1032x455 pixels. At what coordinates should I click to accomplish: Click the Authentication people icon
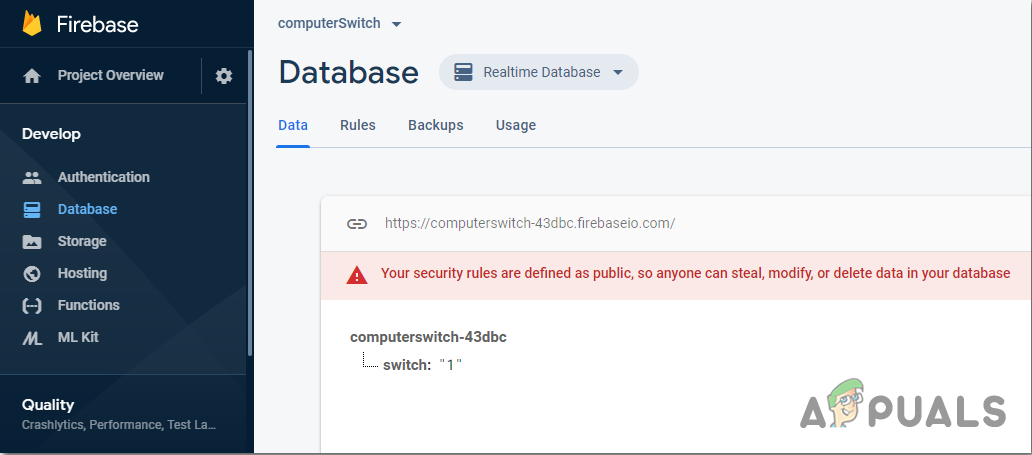click(32, 178)
